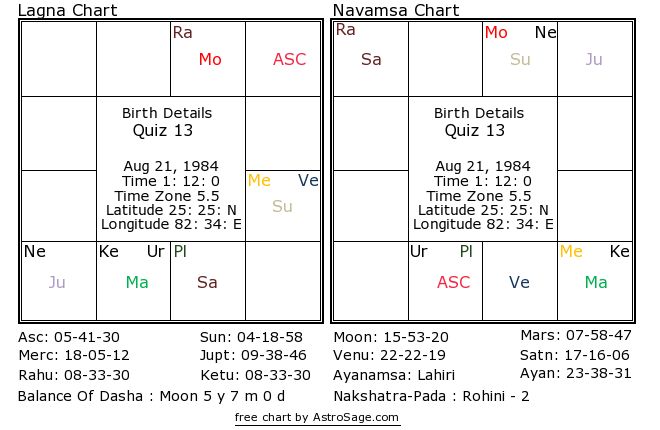
Task: Click ASC in the Navamsa chart
Action: [x=453, y=283]
